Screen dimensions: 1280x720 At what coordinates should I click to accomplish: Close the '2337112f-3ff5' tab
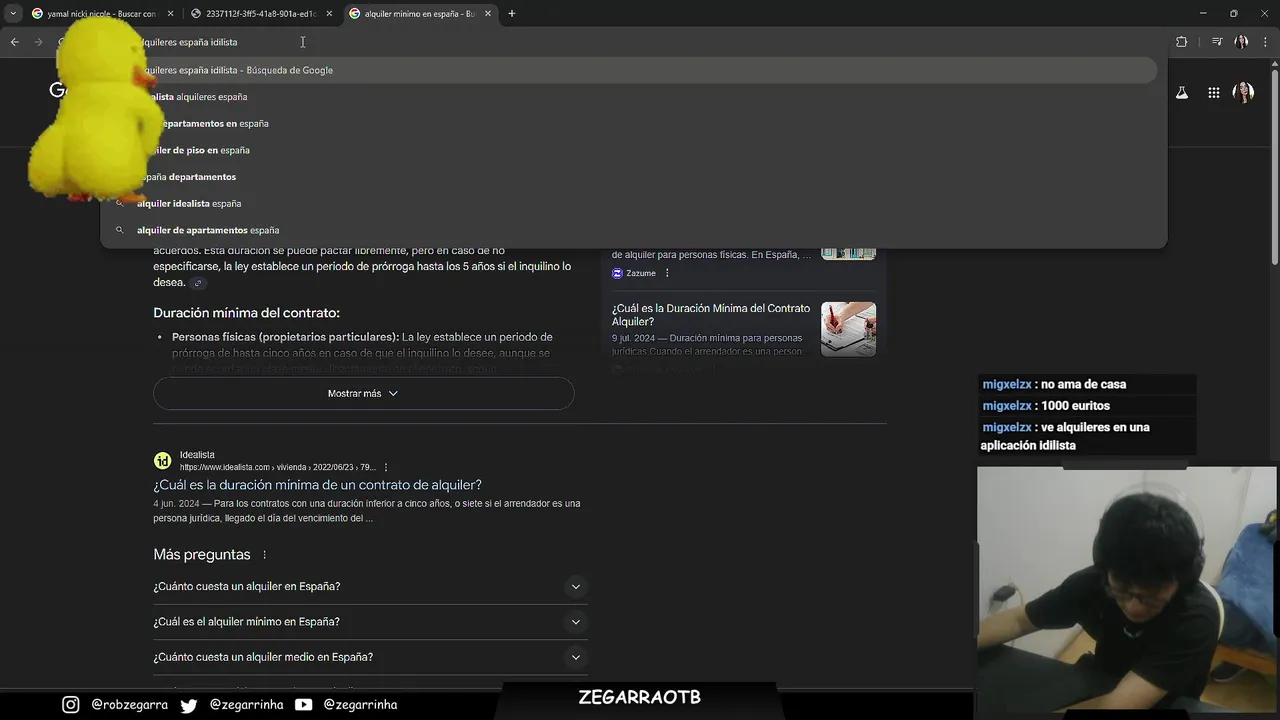tap(329, 14)
